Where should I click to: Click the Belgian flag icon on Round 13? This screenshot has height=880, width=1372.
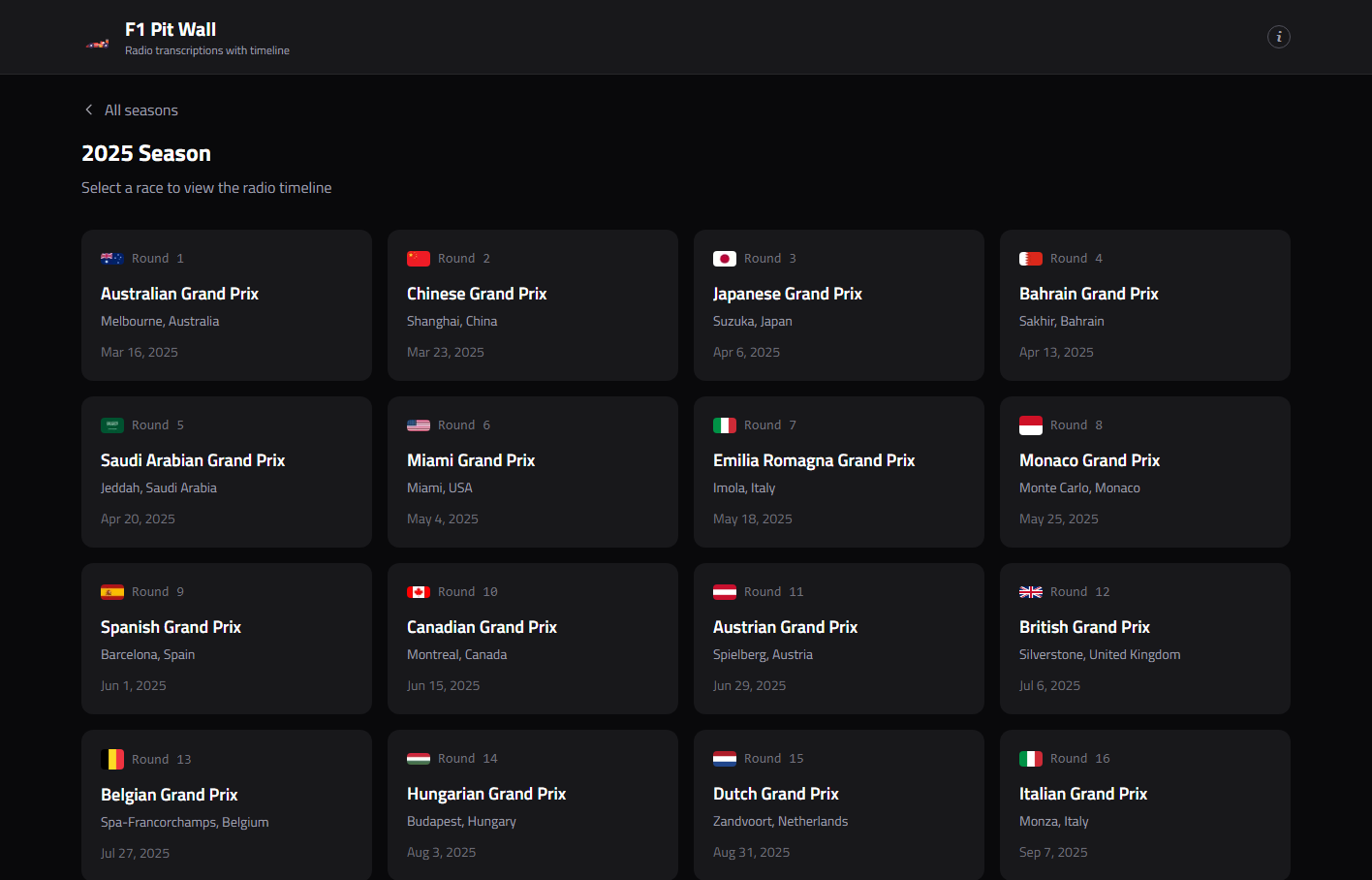[x=112, y=759]
